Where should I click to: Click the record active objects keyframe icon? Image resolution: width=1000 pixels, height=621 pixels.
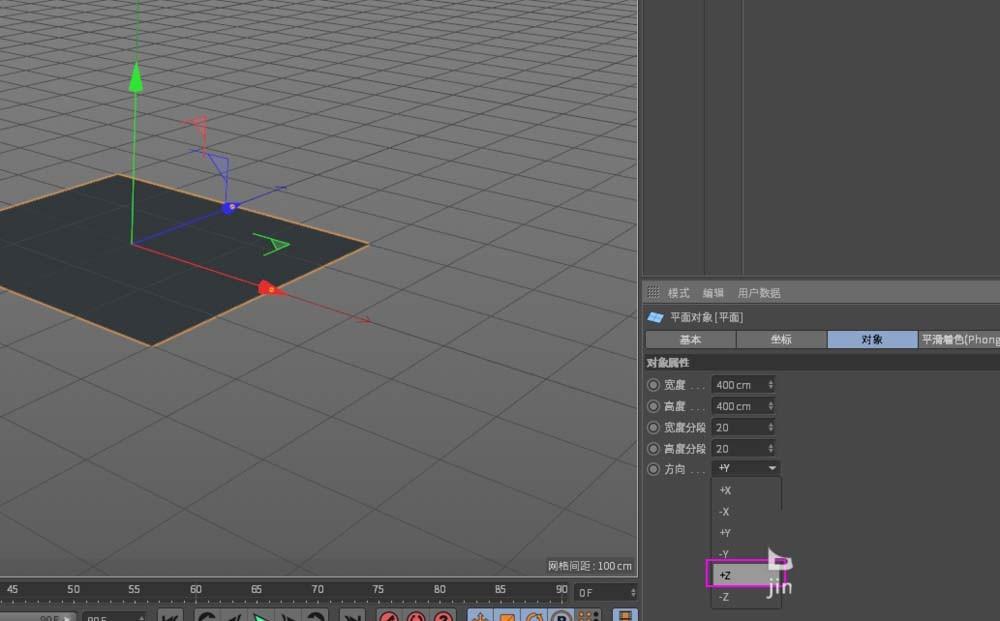tap(387, 616)
